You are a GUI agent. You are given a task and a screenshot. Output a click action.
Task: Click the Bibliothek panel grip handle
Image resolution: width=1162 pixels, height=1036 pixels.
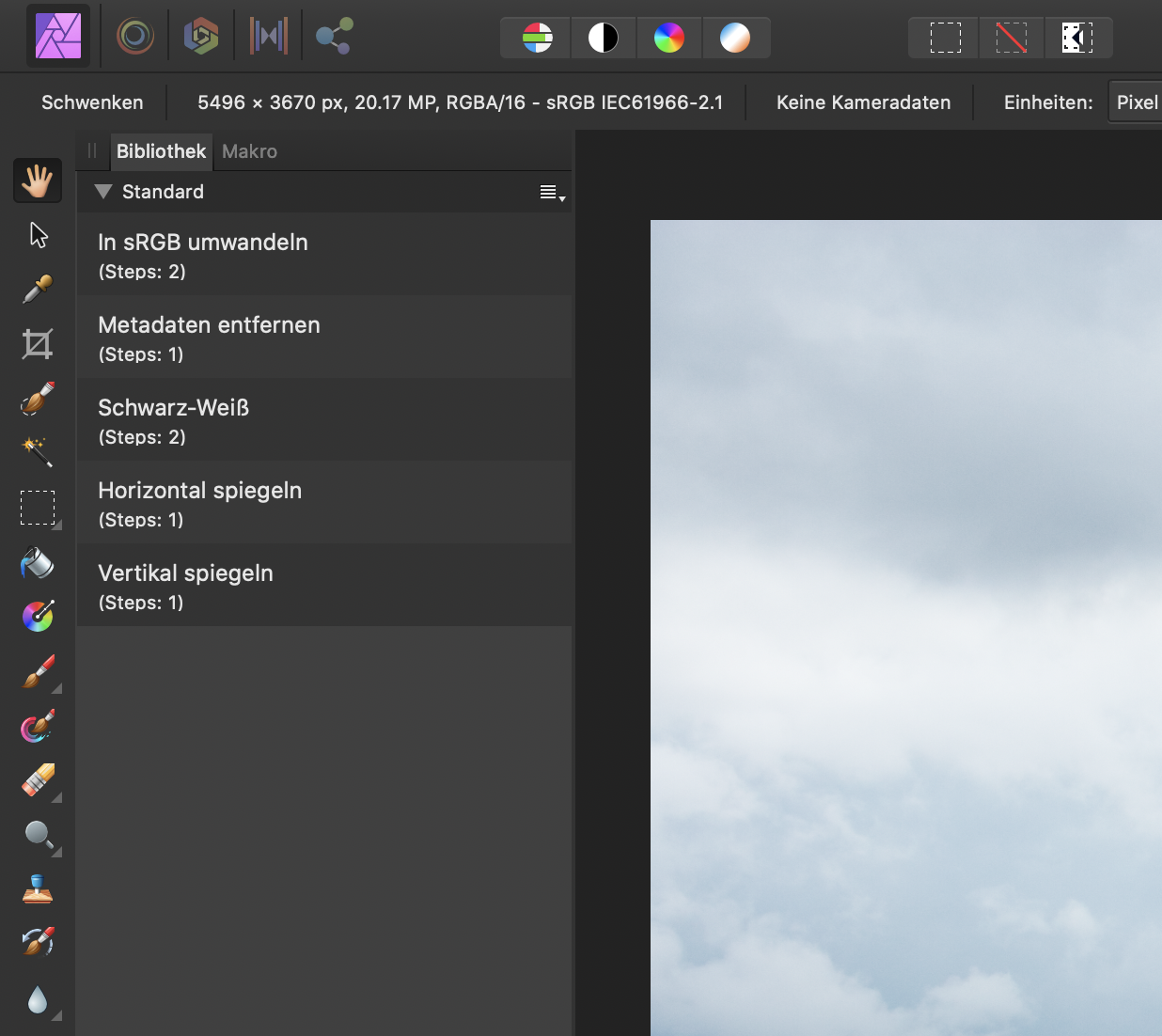point(92,150)
